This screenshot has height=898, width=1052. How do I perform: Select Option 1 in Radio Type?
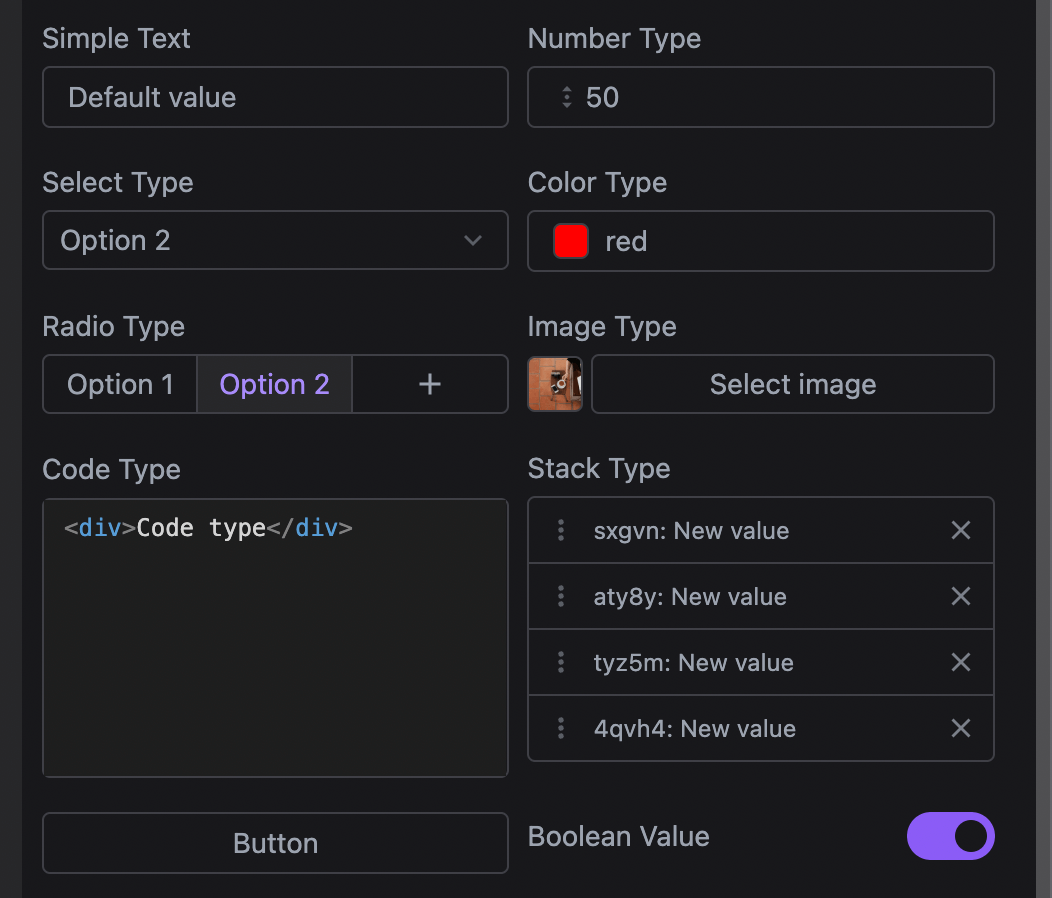pos(119,384)
